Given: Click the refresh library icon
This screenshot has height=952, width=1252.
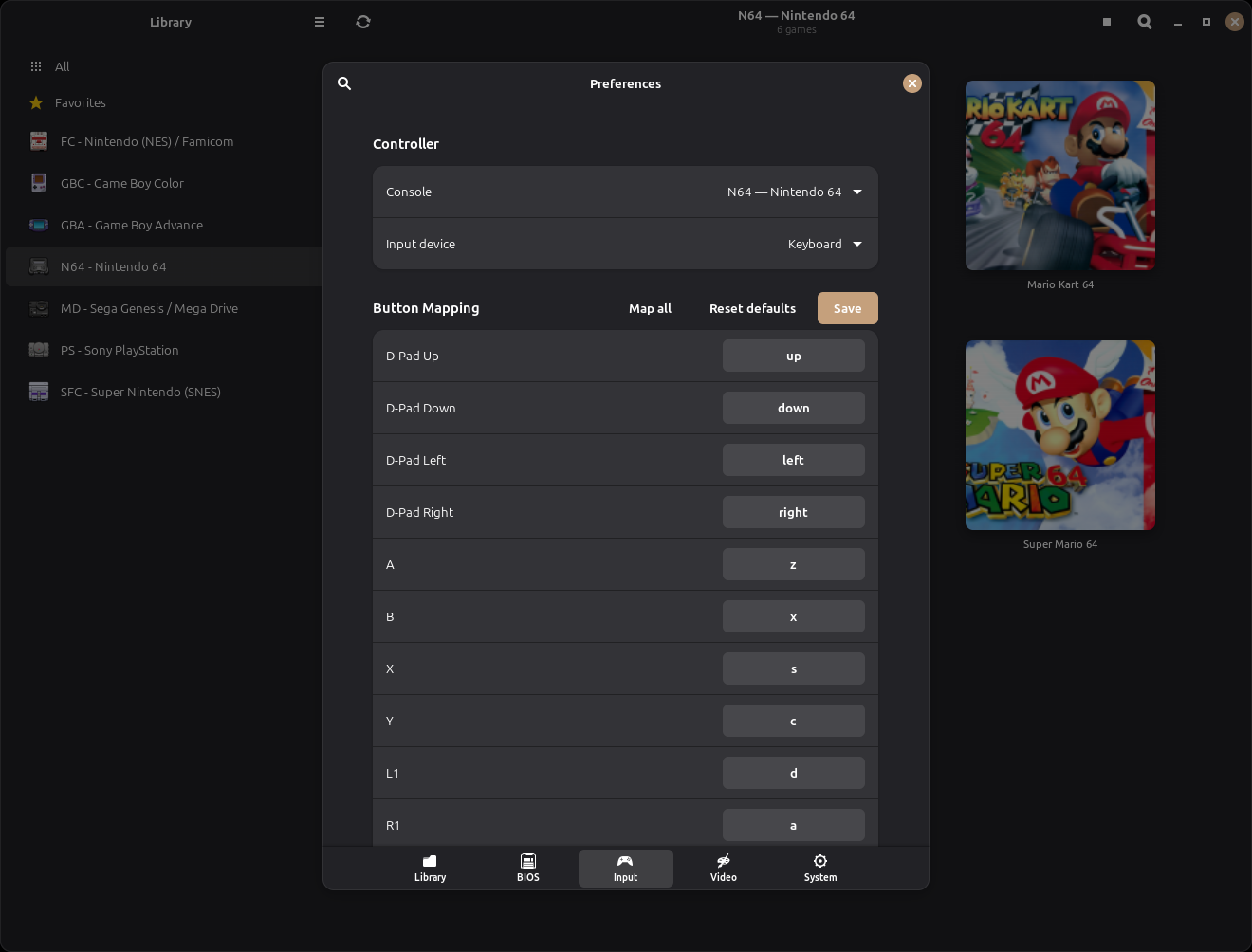Looking at the screenshot, I should (x=363, y=22).
